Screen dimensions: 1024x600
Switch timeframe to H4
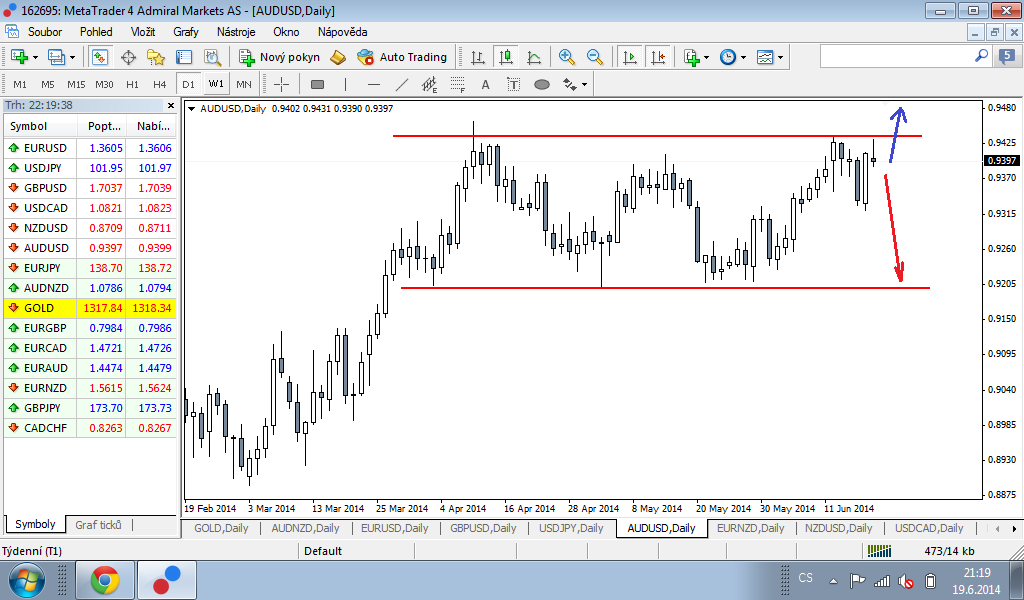(160, 84)
